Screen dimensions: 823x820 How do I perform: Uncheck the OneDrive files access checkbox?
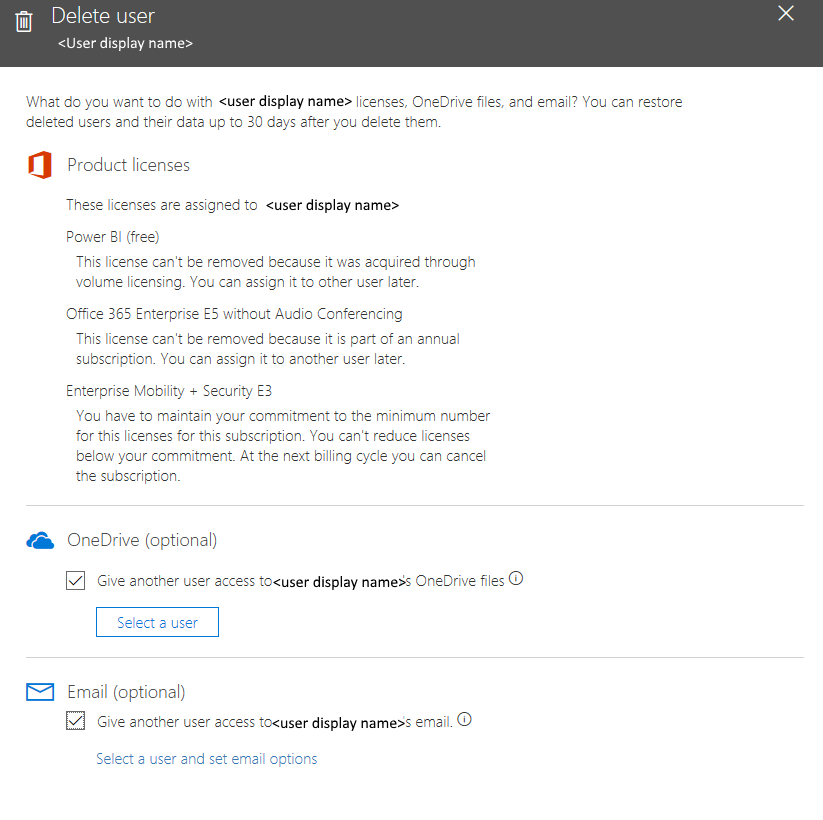click(75, 581)
